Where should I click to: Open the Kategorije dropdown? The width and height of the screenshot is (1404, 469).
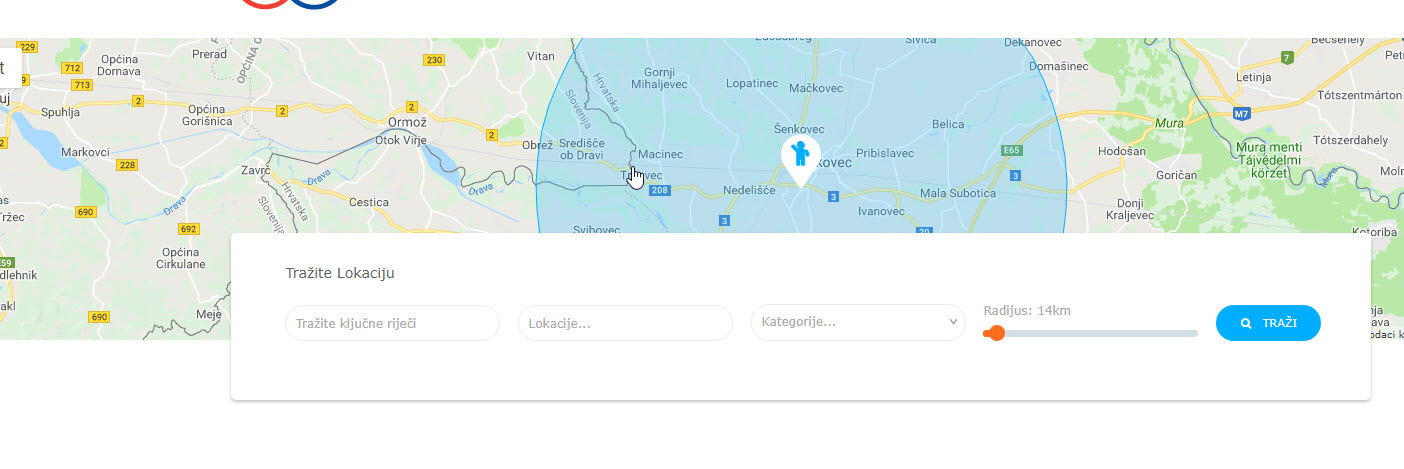point(858,322)
